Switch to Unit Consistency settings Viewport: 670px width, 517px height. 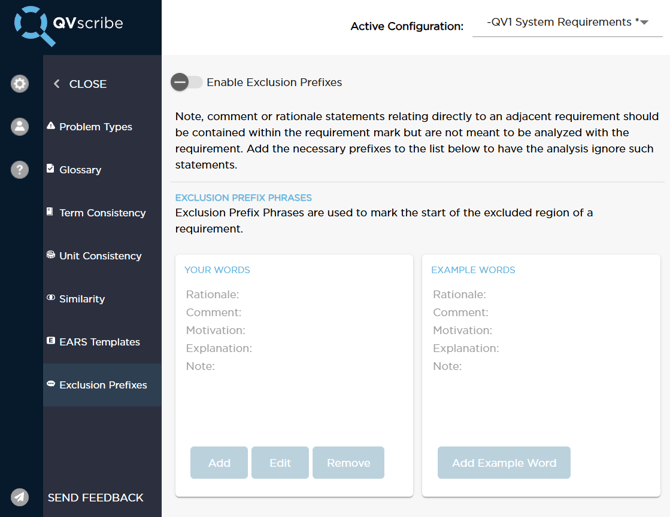point(100,256)
